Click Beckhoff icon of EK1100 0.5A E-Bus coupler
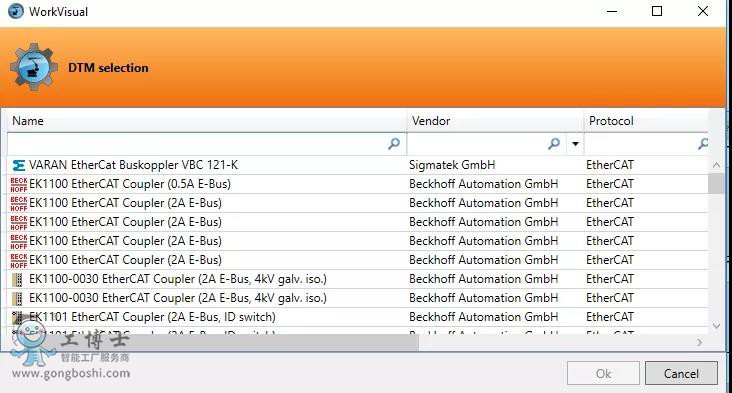The image size is (732, 393). 19,184
